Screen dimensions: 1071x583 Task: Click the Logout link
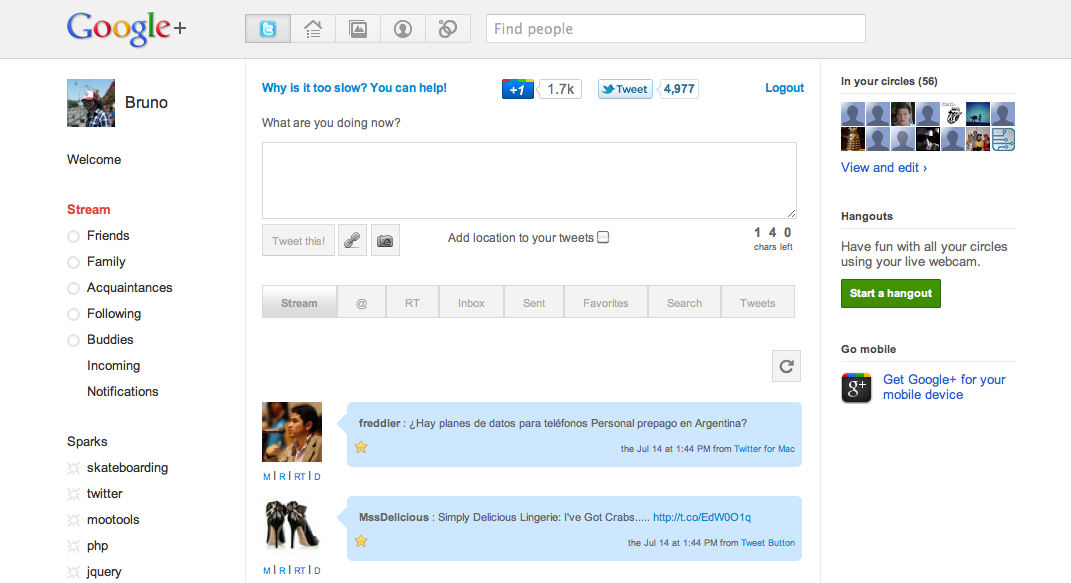[x=784, y=87]
